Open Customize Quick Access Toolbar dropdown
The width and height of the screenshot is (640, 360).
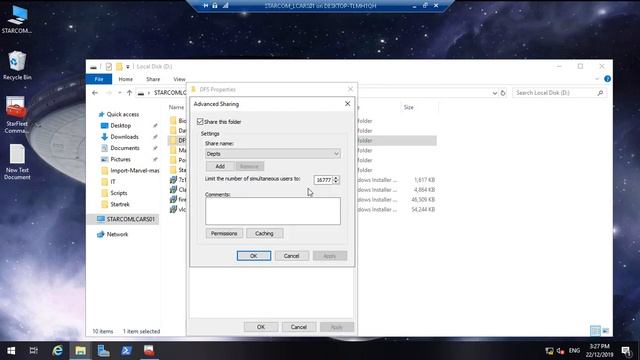point(128,67)
